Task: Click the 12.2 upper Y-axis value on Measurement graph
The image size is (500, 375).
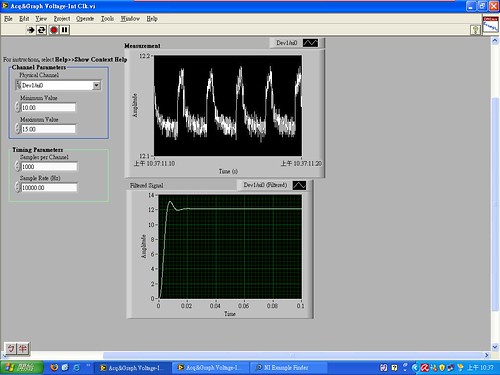Action: (x=144, y=56)
